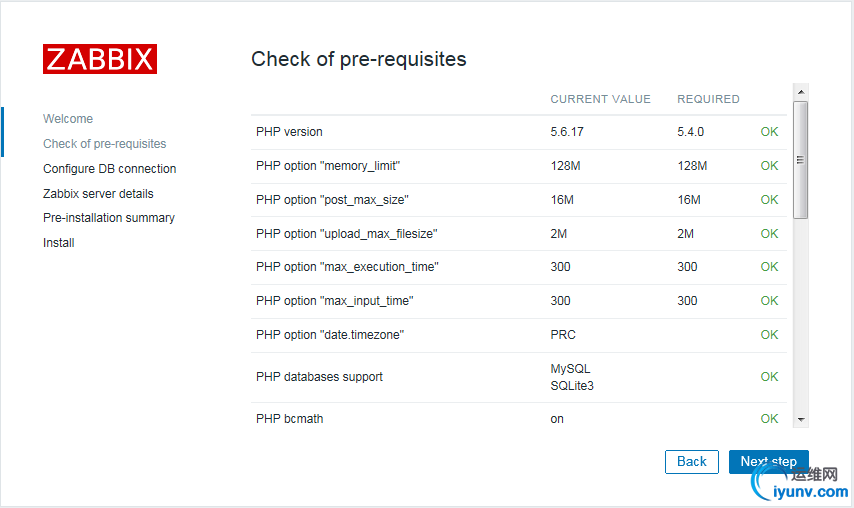This screenshot has width=854, height=508.
Task: Click the date.timezone PRC value
Action: point(563,335)
